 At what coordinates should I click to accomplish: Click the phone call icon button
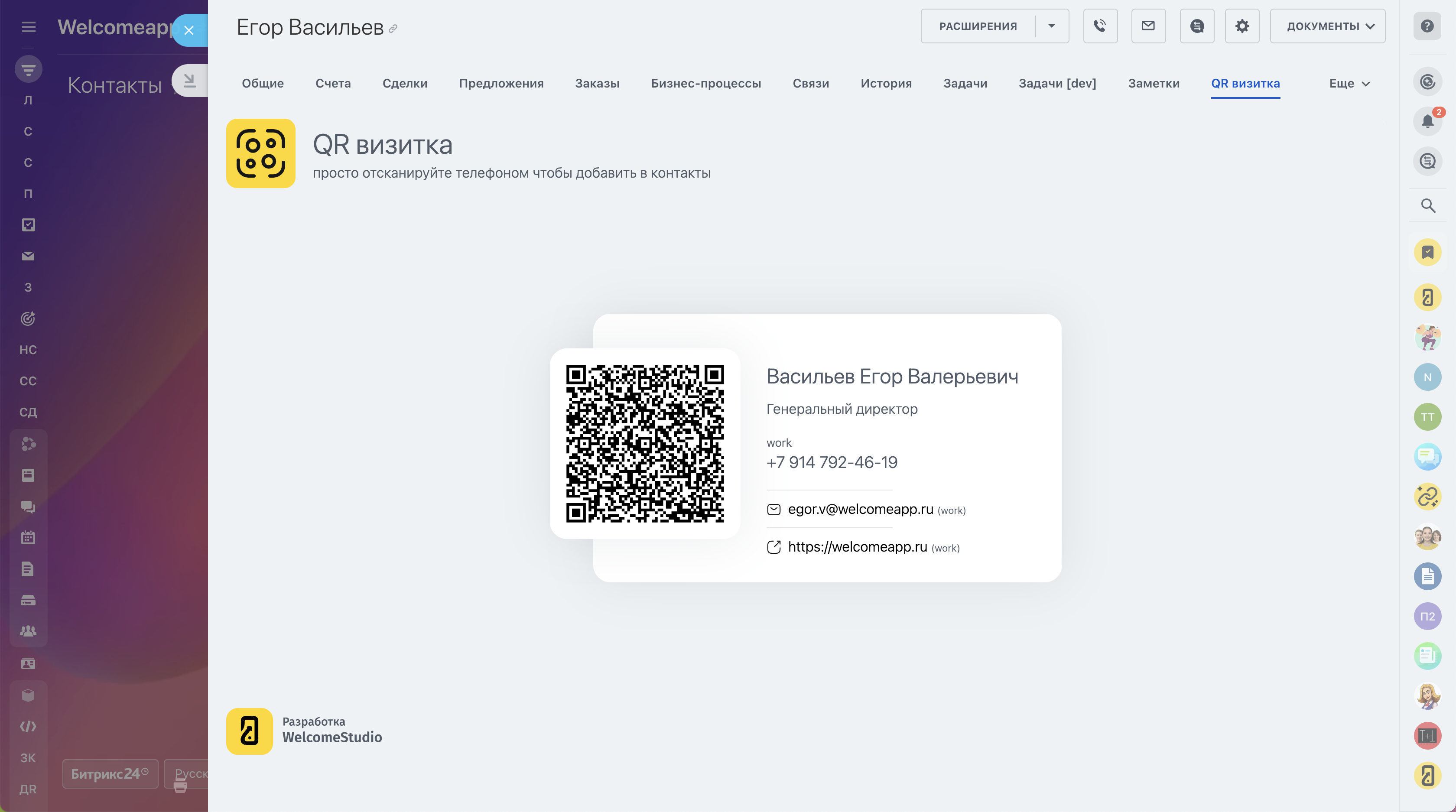click(1100, 26)
